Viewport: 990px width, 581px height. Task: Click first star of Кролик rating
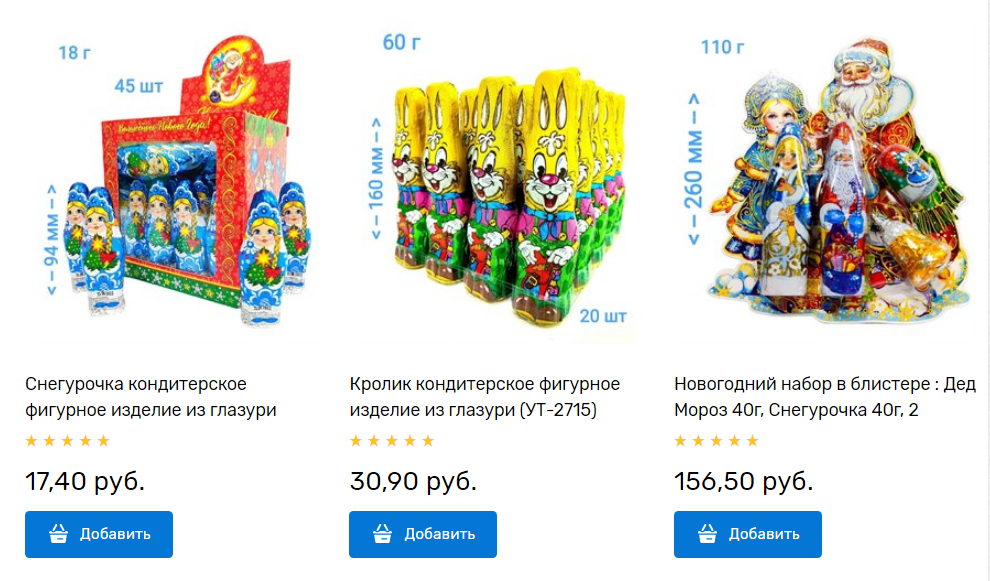click(x=355, y=441)
